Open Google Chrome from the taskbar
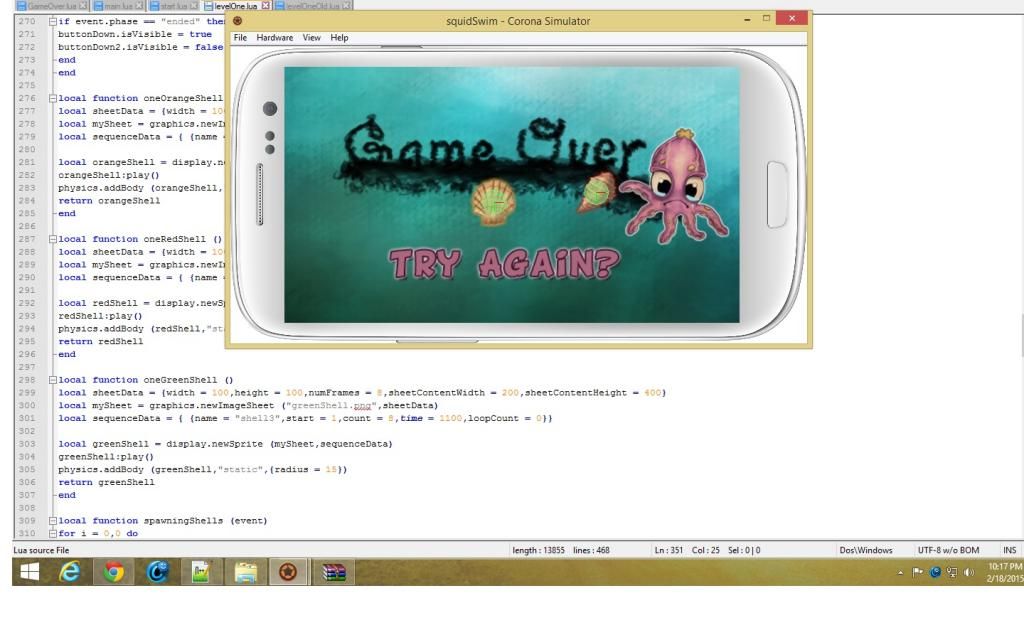The image size is (1024, 640). click(x=114, y=572)
